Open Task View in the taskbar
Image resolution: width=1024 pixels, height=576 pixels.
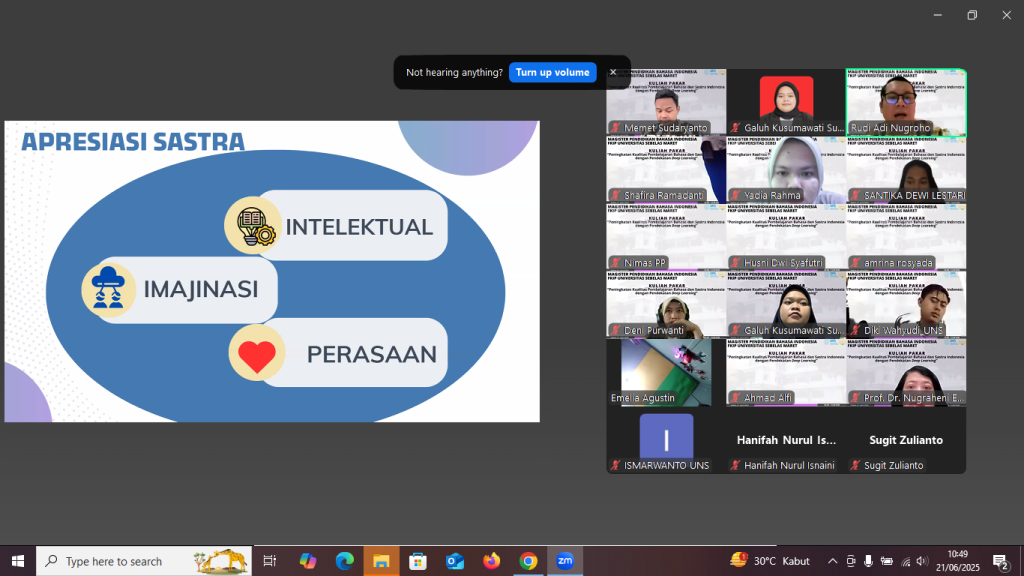pyautogui.click(x=270, y=561)
